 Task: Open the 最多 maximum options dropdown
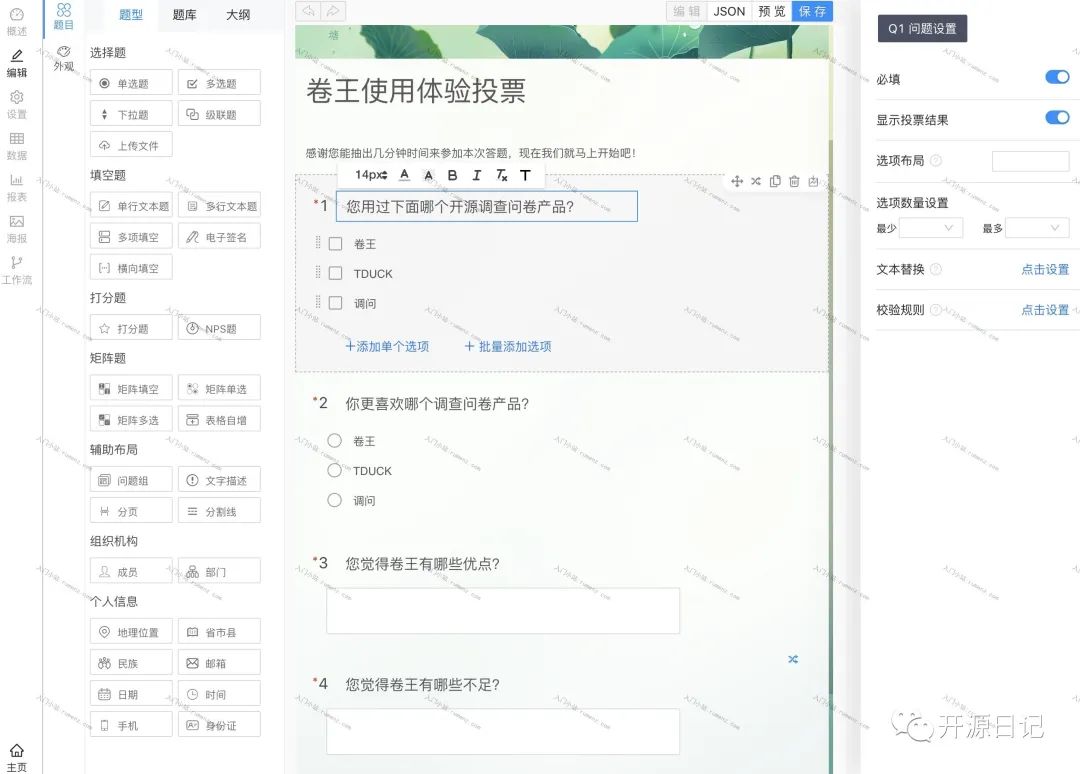point(1037,228)
